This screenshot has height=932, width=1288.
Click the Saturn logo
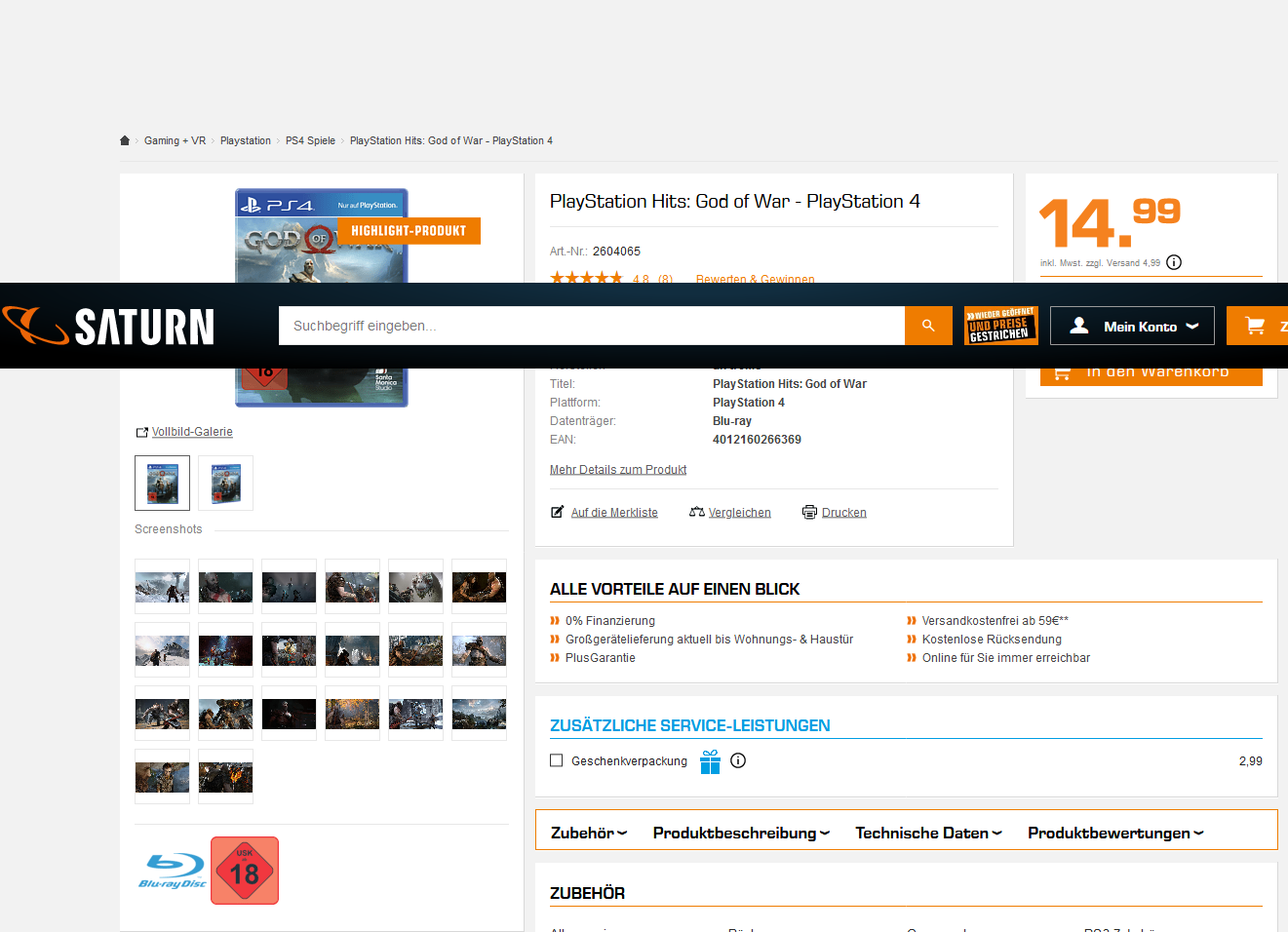pyautogui.click(x=109, y=326)
